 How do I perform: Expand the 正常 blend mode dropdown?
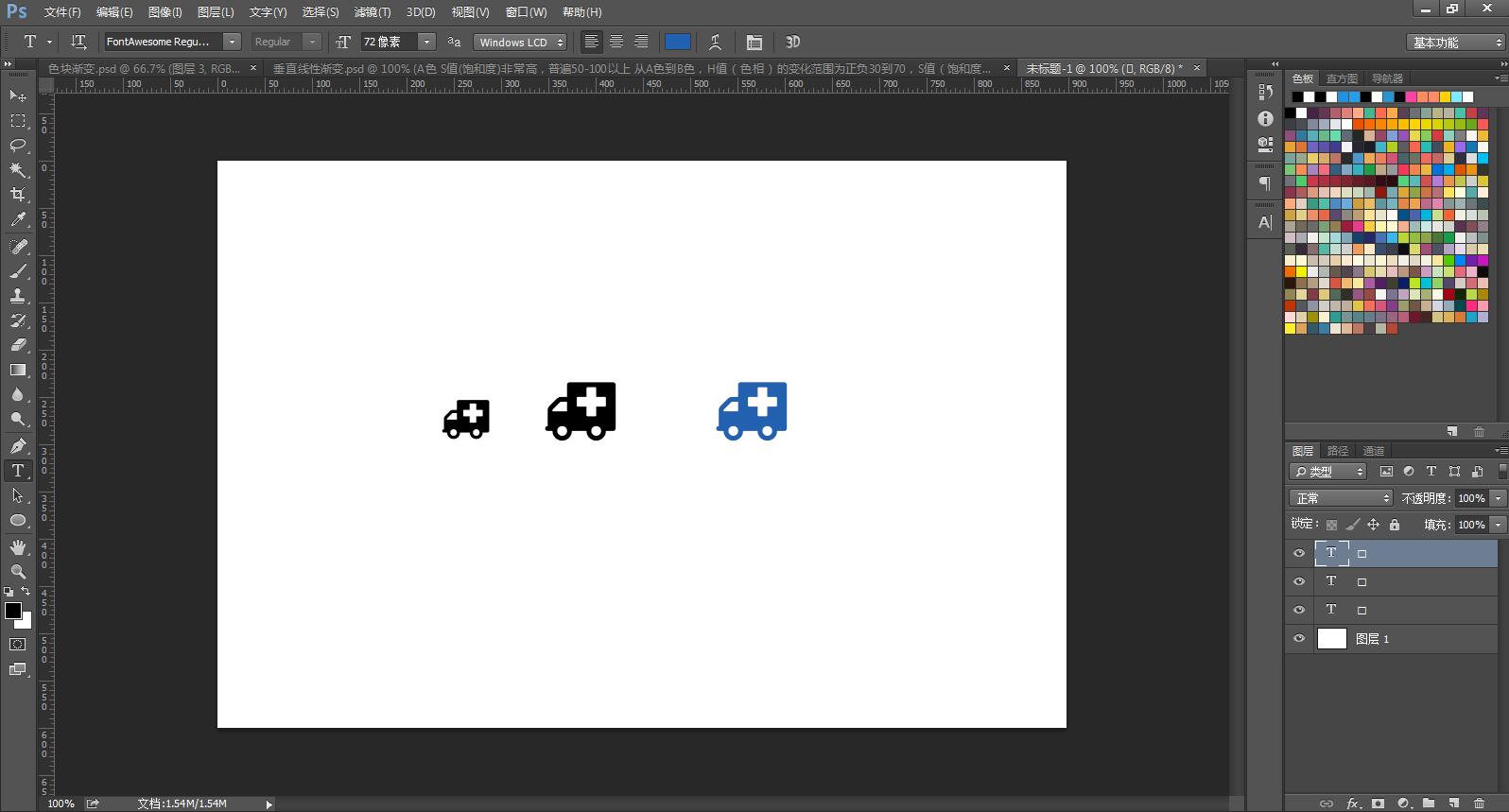click(x=1341, y=498)
